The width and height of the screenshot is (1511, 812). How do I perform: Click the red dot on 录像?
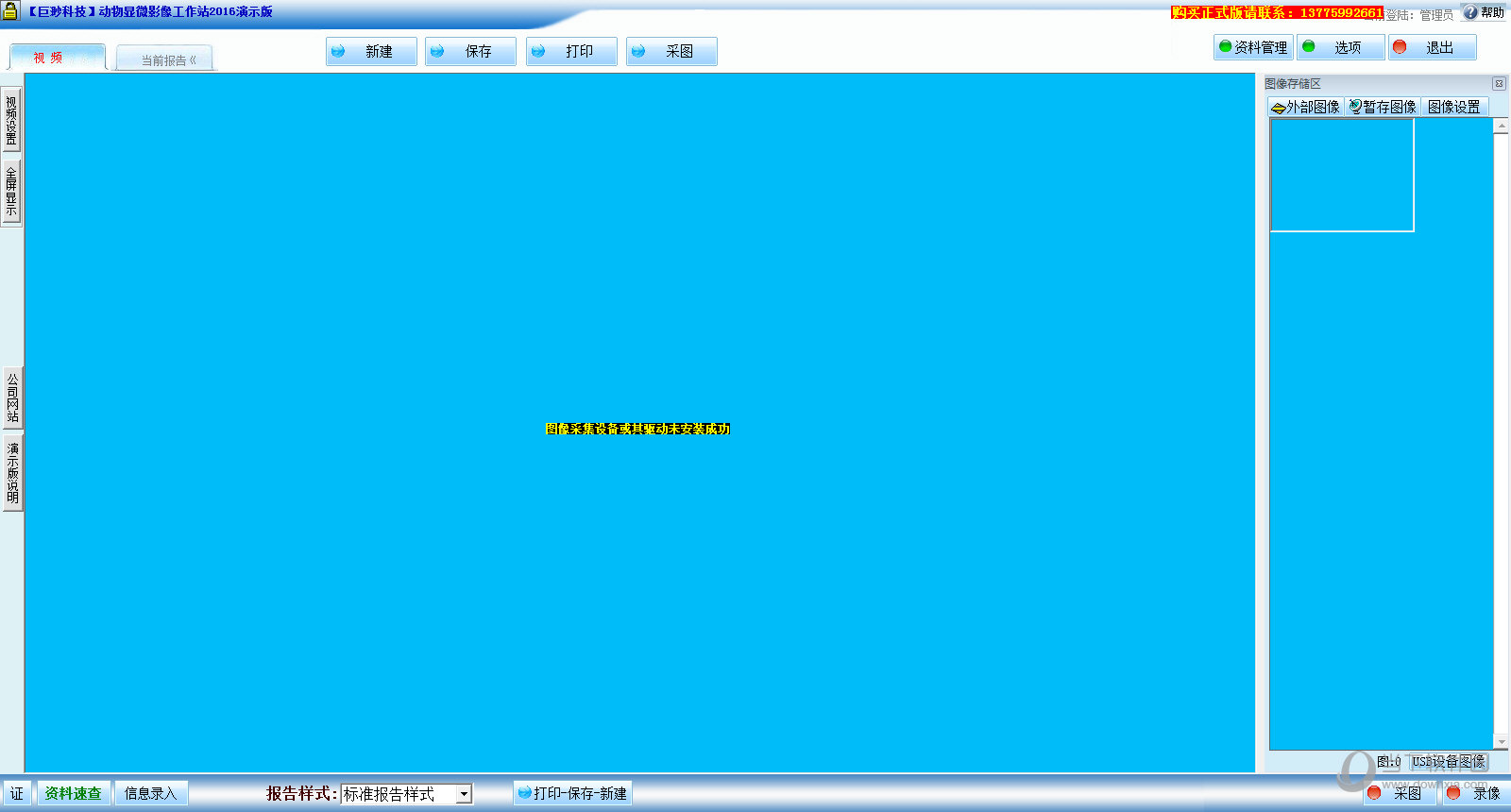coord(1453,793)
